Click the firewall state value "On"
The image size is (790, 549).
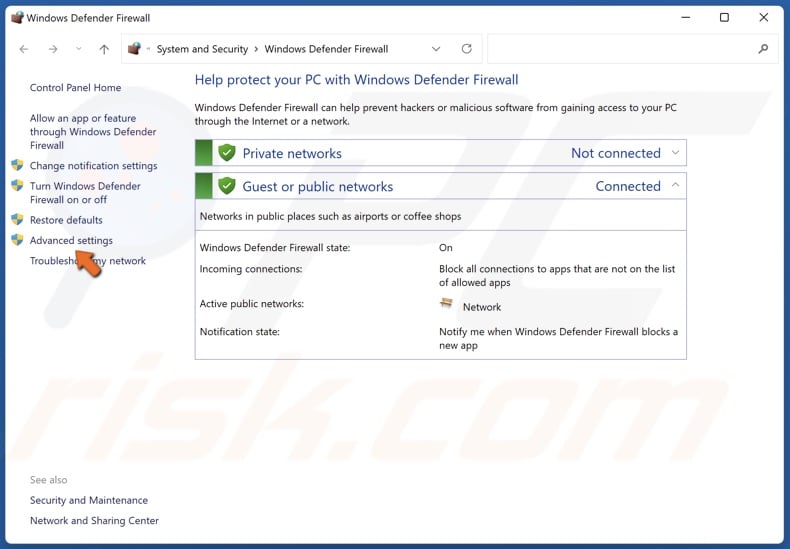[445, 248]
